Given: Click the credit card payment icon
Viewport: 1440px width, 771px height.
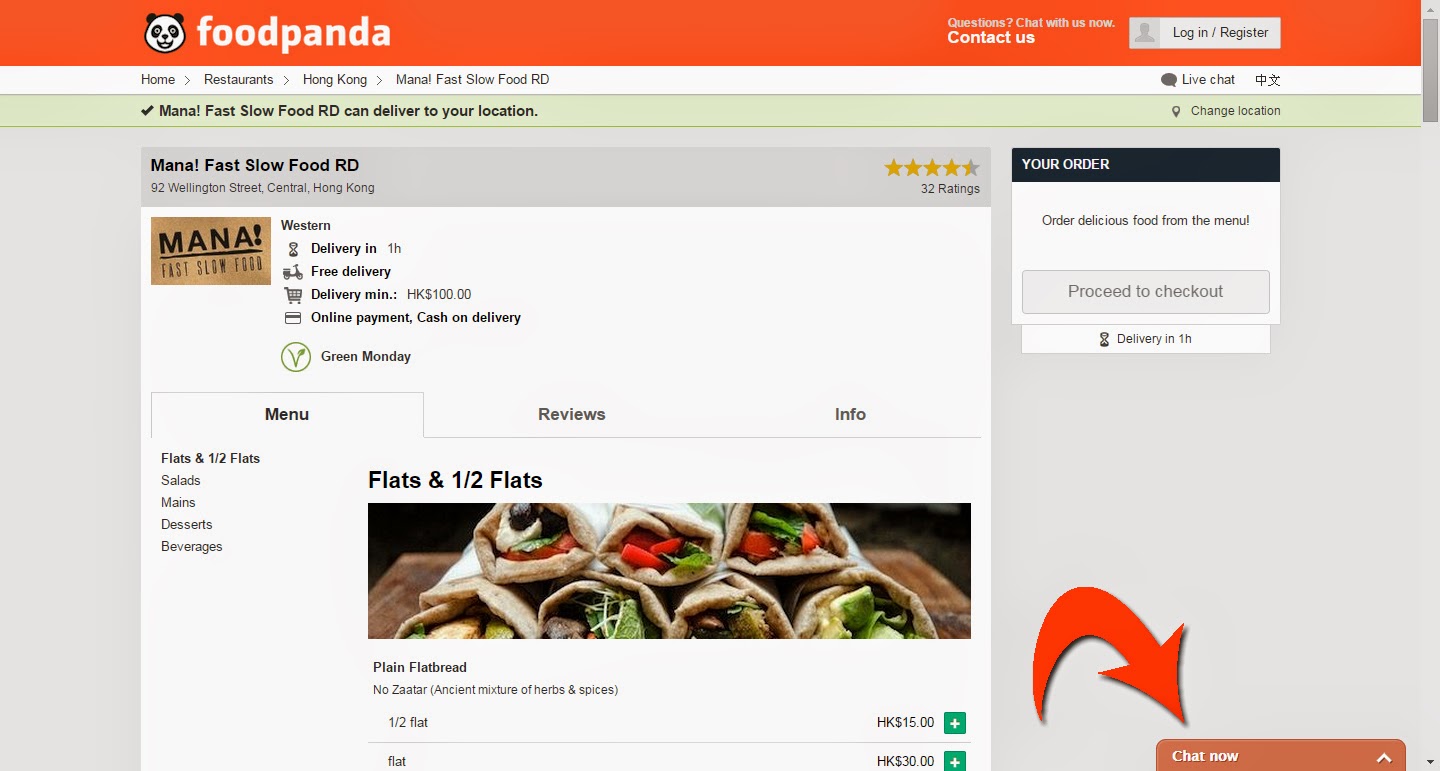Looking at the screenshot, I should click(293, 318).
